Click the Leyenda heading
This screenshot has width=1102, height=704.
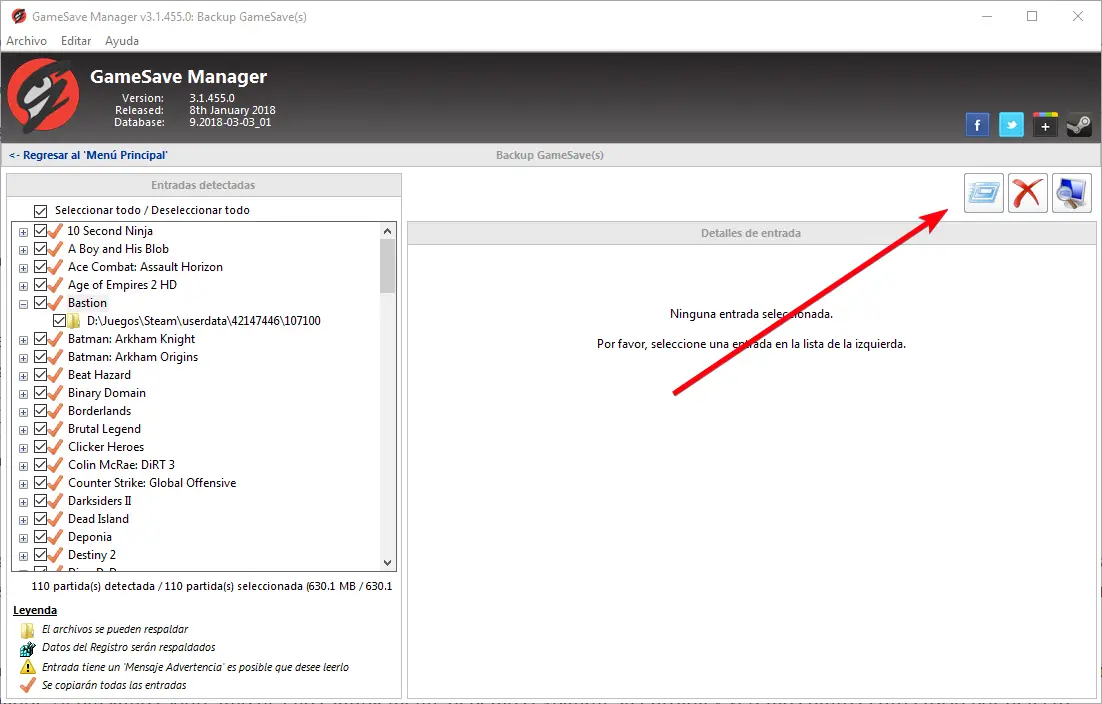(x=34, y=611)
